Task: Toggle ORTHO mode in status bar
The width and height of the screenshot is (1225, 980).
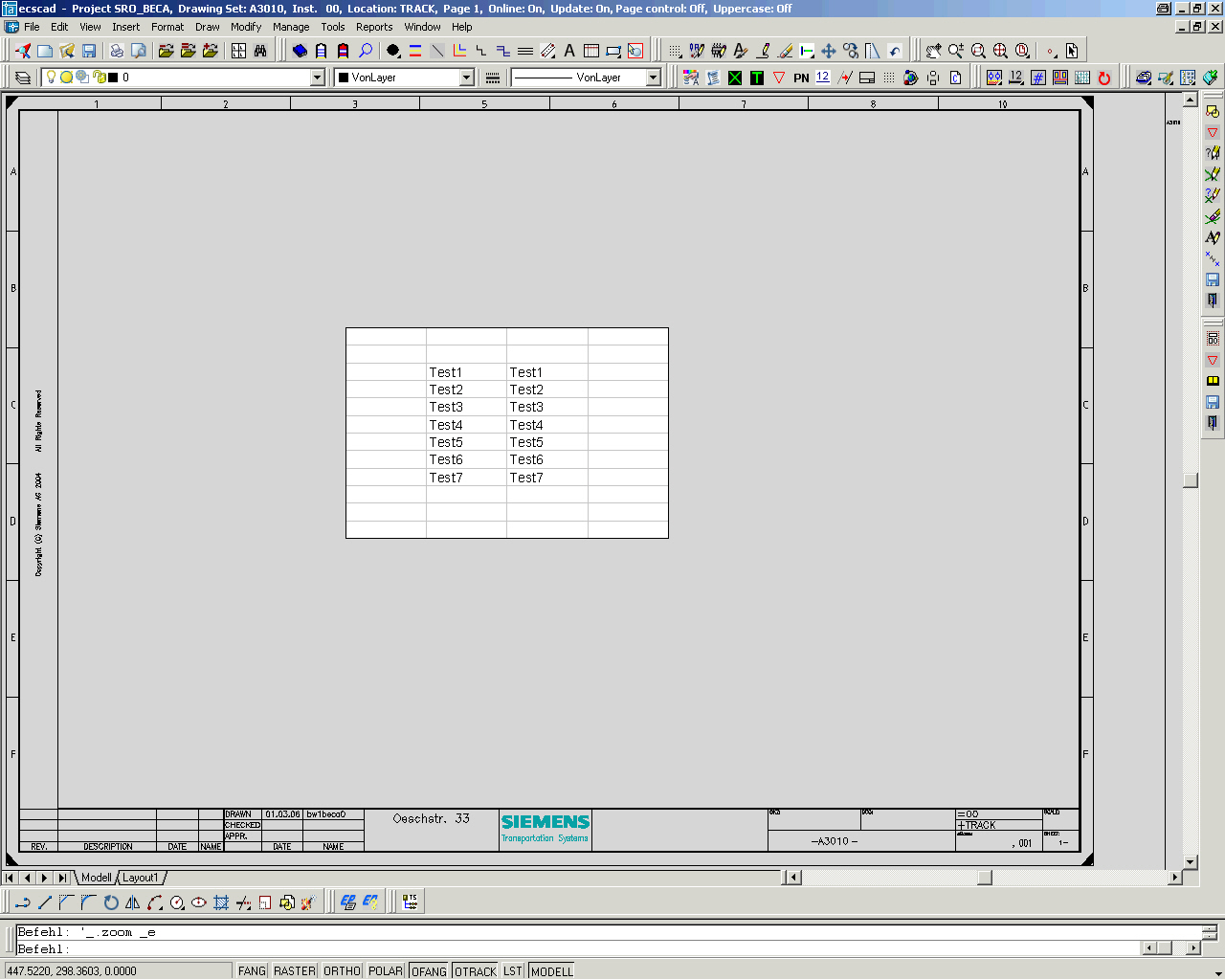Action: coord(342,970)
